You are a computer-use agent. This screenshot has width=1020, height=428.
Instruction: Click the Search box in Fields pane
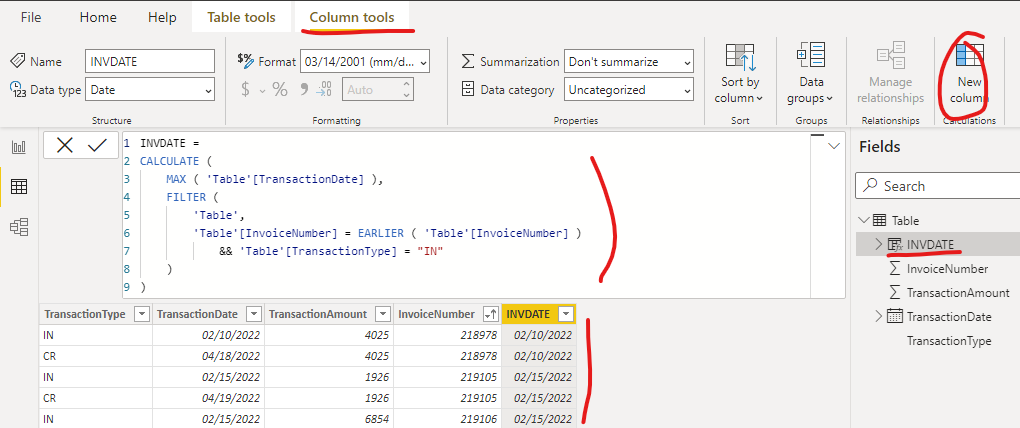[937, 186]
